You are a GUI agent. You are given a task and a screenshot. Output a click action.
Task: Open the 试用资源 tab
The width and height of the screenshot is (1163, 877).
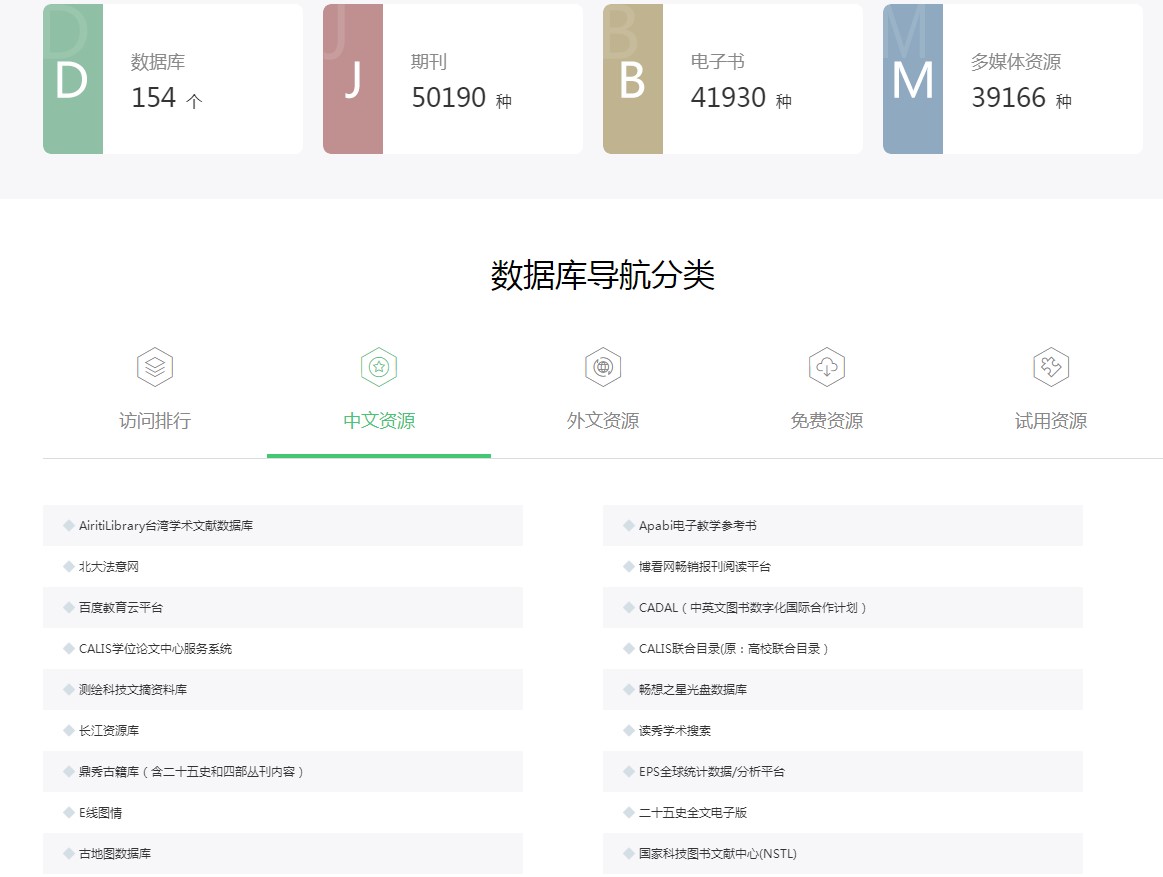(1051, 421)
